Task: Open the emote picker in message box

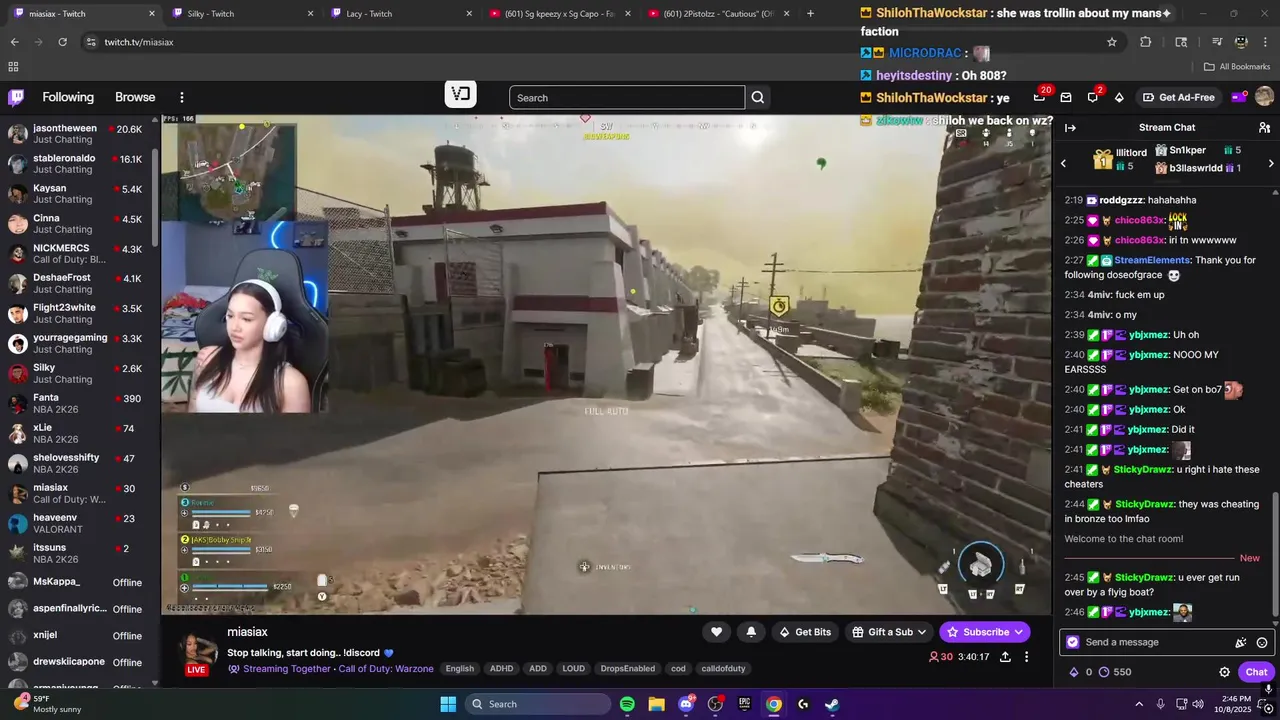Action: pos(1262,642)
